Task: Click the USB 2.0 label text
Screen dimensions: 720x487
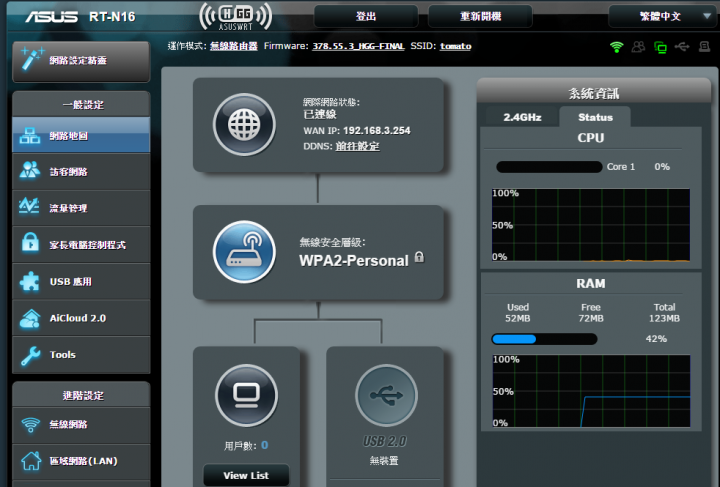Action: coord(385,441)
